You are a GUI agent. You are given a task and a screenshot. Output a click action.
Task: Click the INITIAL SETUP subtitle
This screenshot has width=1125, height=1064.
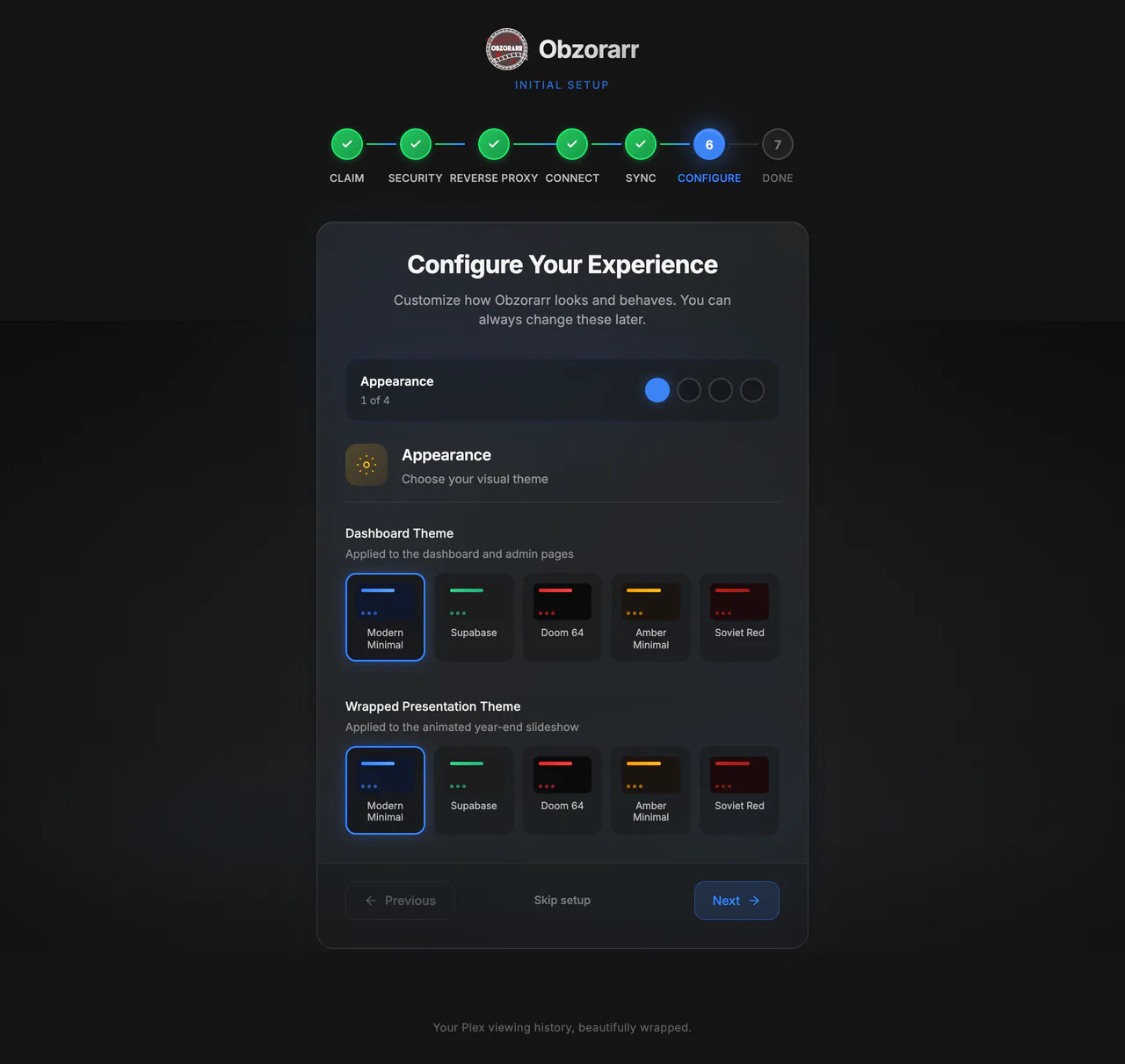click(562, 85)
